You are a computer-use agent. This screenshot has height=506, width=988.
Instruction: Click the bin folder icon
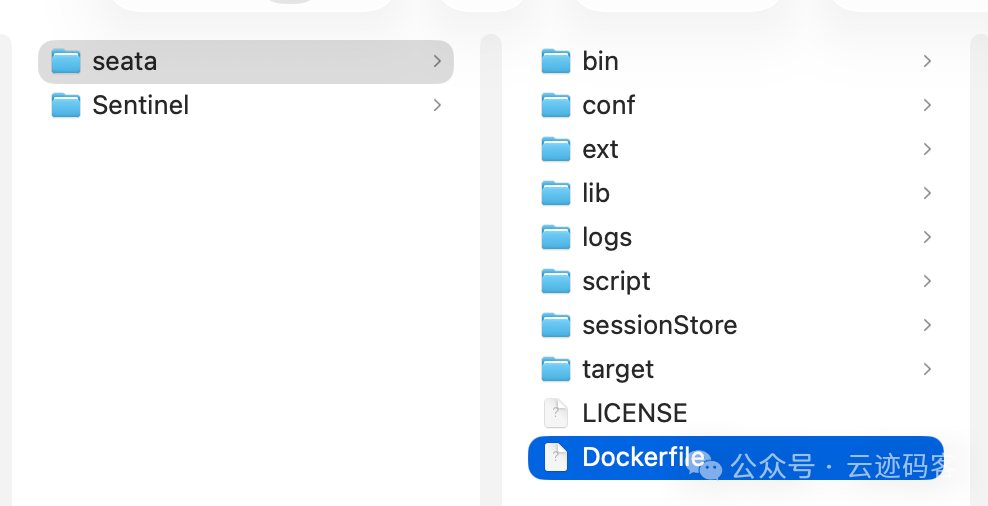click(556, 61)
